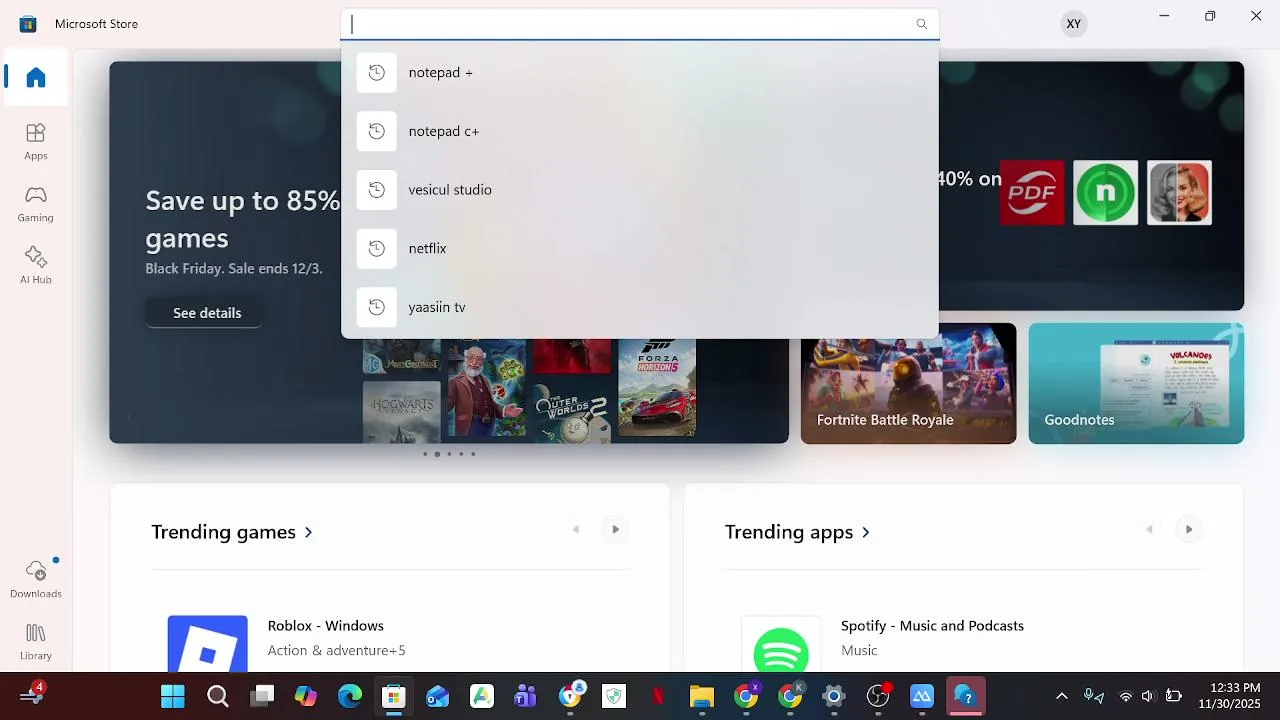Show previous Trending apps with left arrow
The image size is (1280, 720).
(x=1149, y=529)
